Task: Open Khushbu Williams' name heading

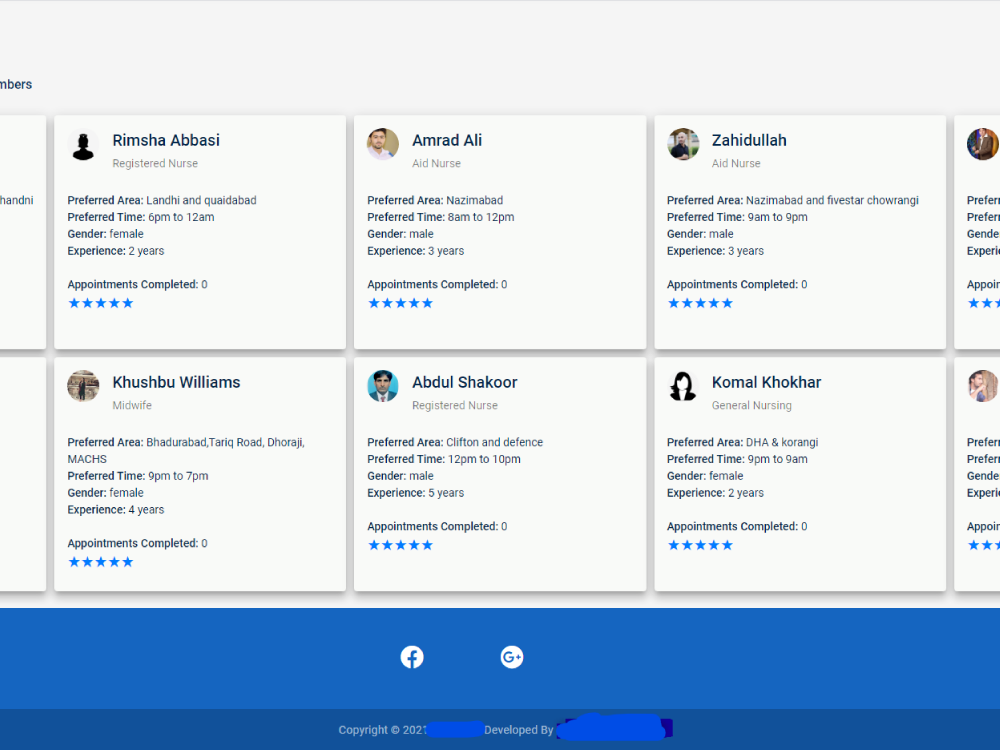Action: pyautogui.click(x=176, y=382)
